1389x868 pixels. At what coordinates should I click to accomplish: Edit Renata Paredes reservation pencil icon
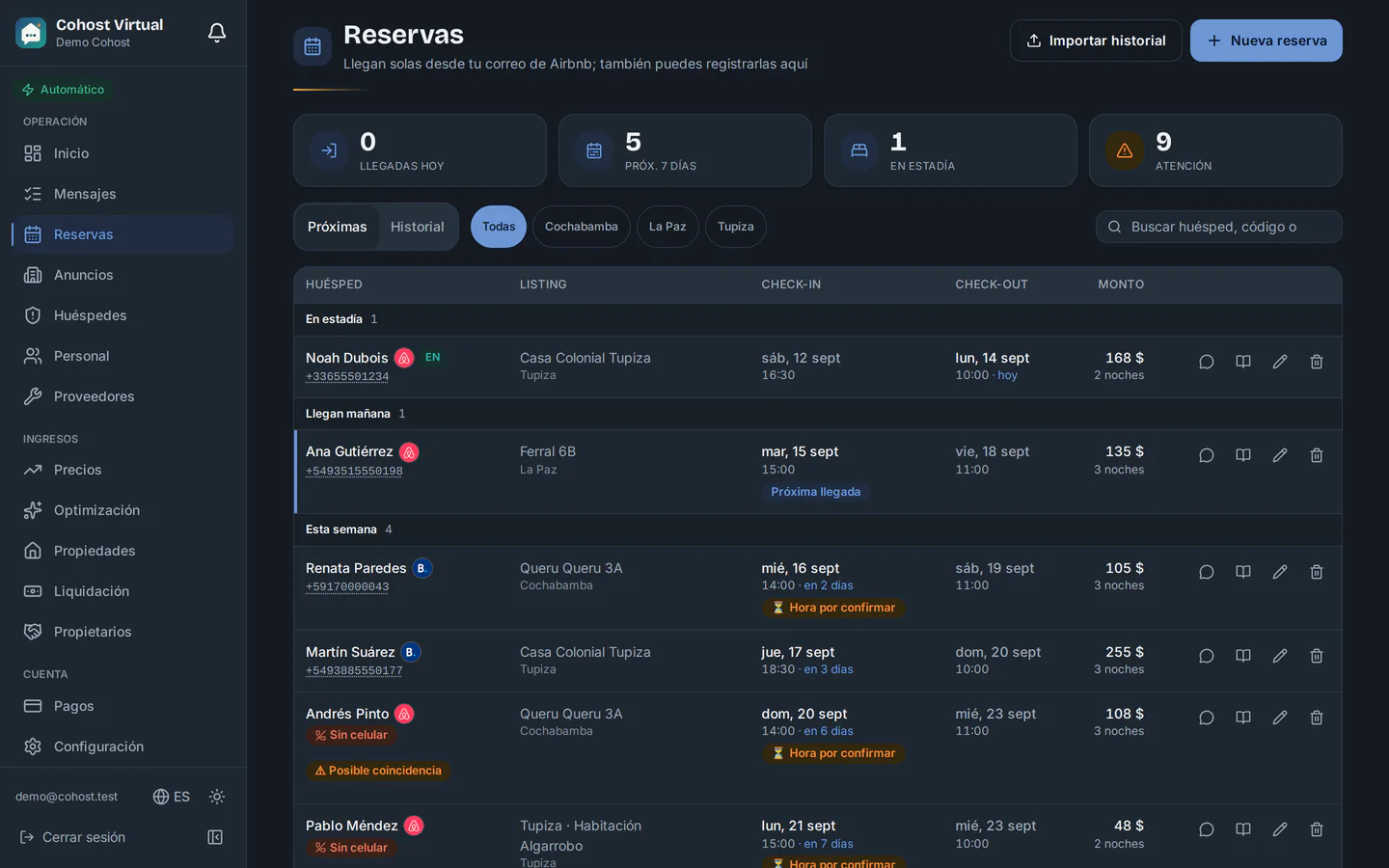click(x=1280, y=572)
